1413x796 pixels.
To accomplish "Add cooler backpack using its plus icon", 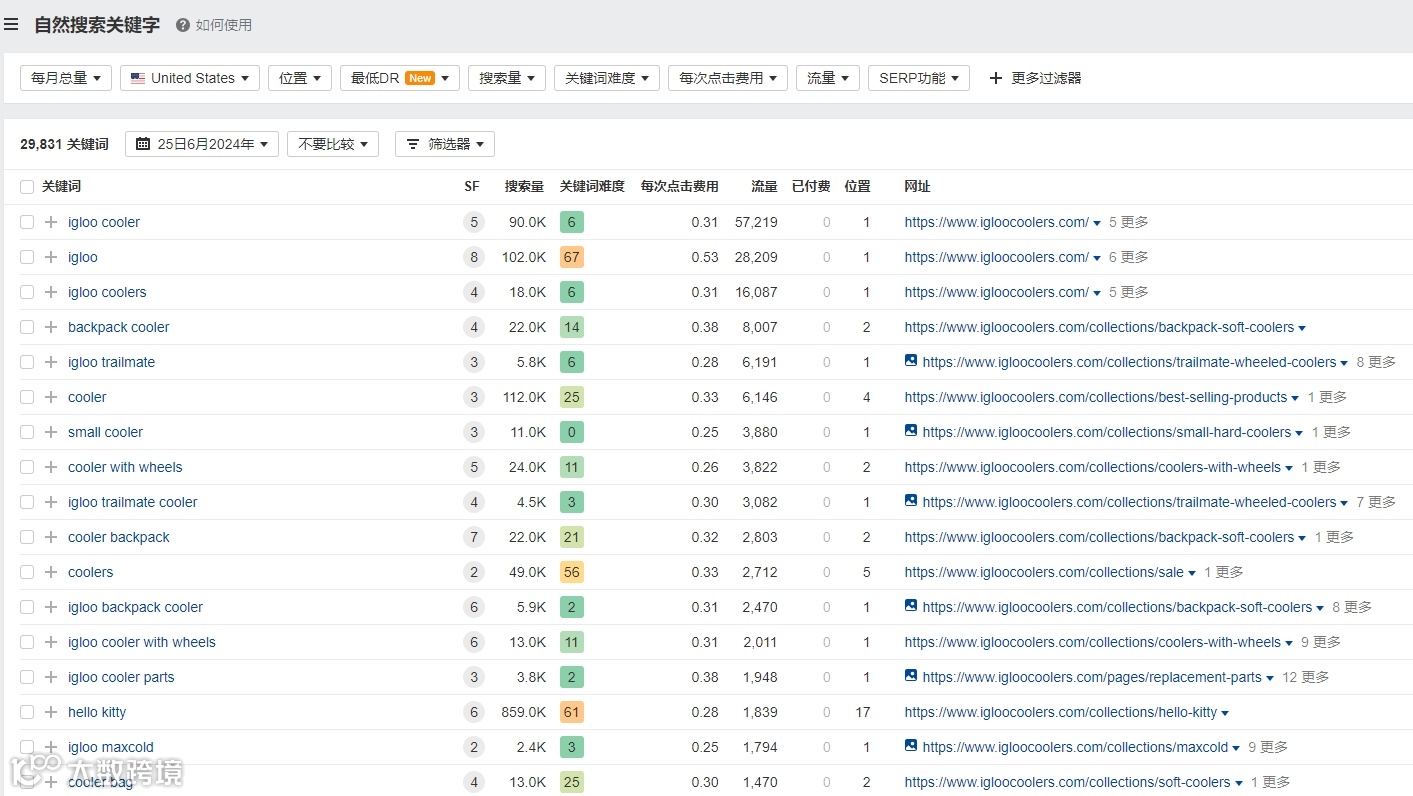I will (x=51, y=537).
